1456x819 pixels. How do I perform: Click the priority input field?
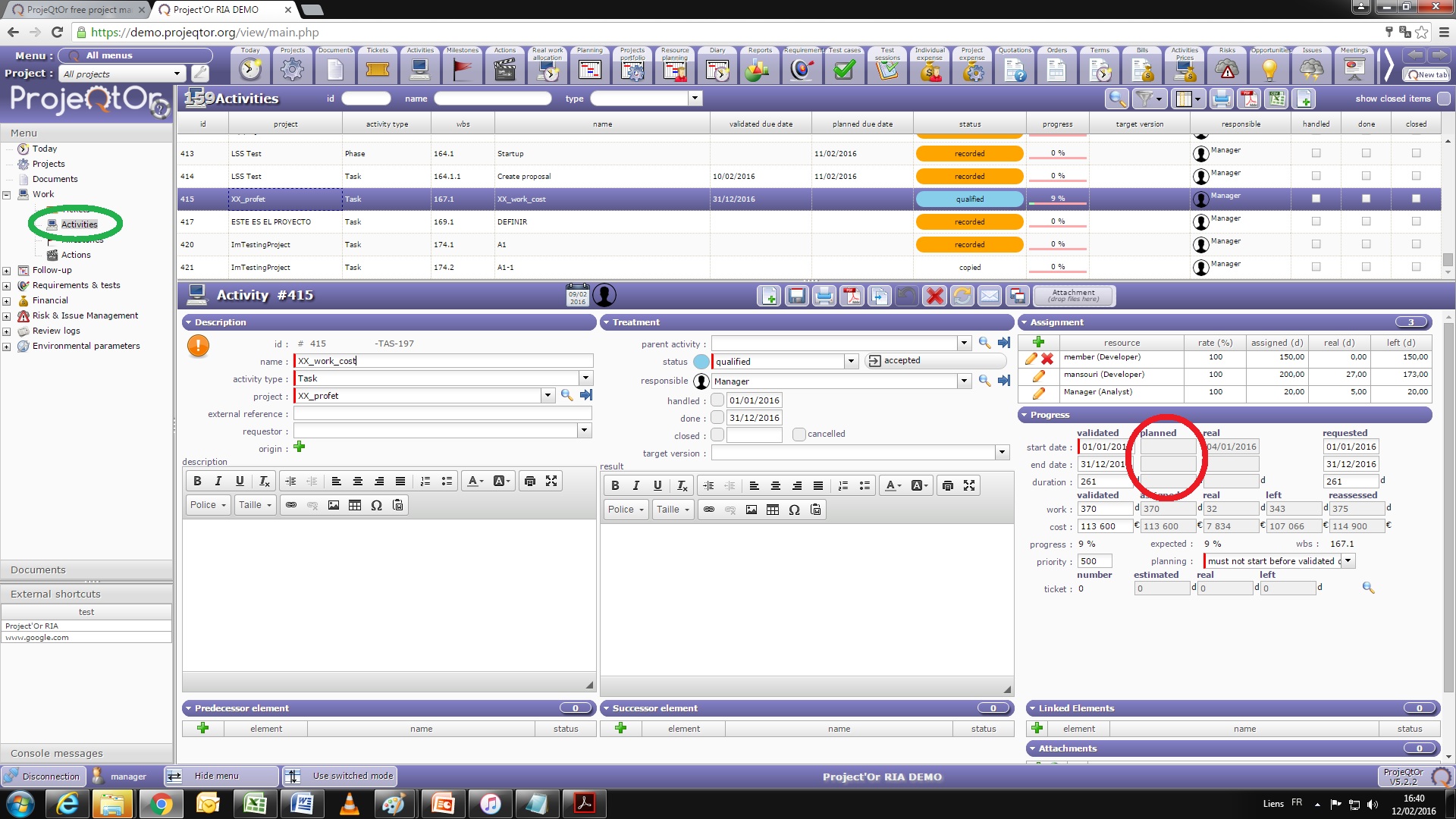1094,561
